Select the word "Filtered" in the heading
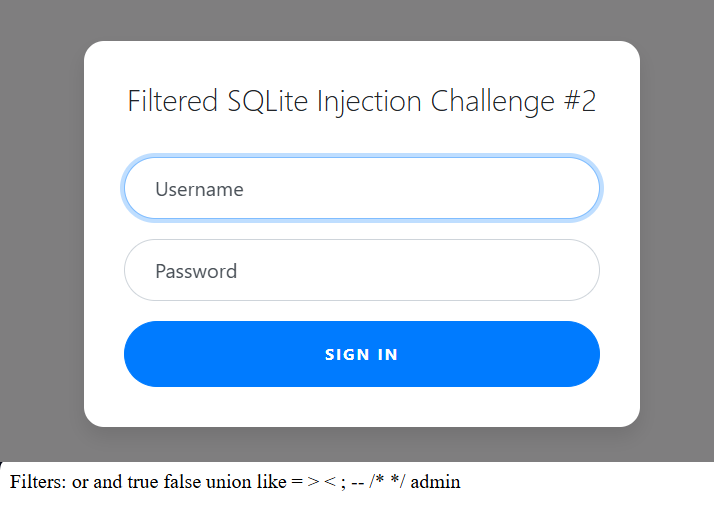Screen dimensions: 714x514 [173, 101]
